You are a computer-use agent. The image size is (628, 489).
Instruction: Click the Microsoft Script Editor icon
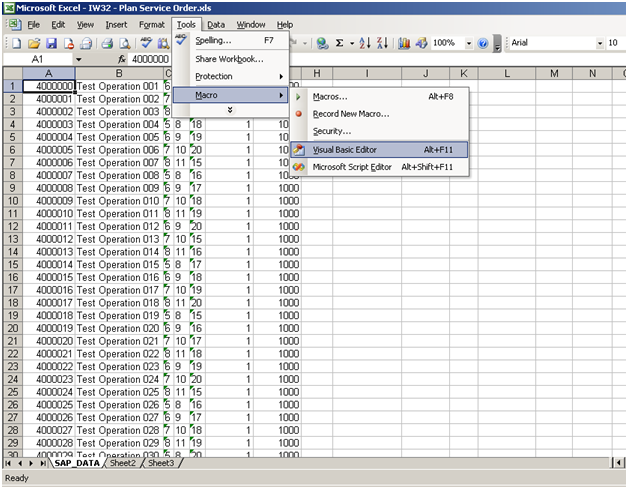299,167
